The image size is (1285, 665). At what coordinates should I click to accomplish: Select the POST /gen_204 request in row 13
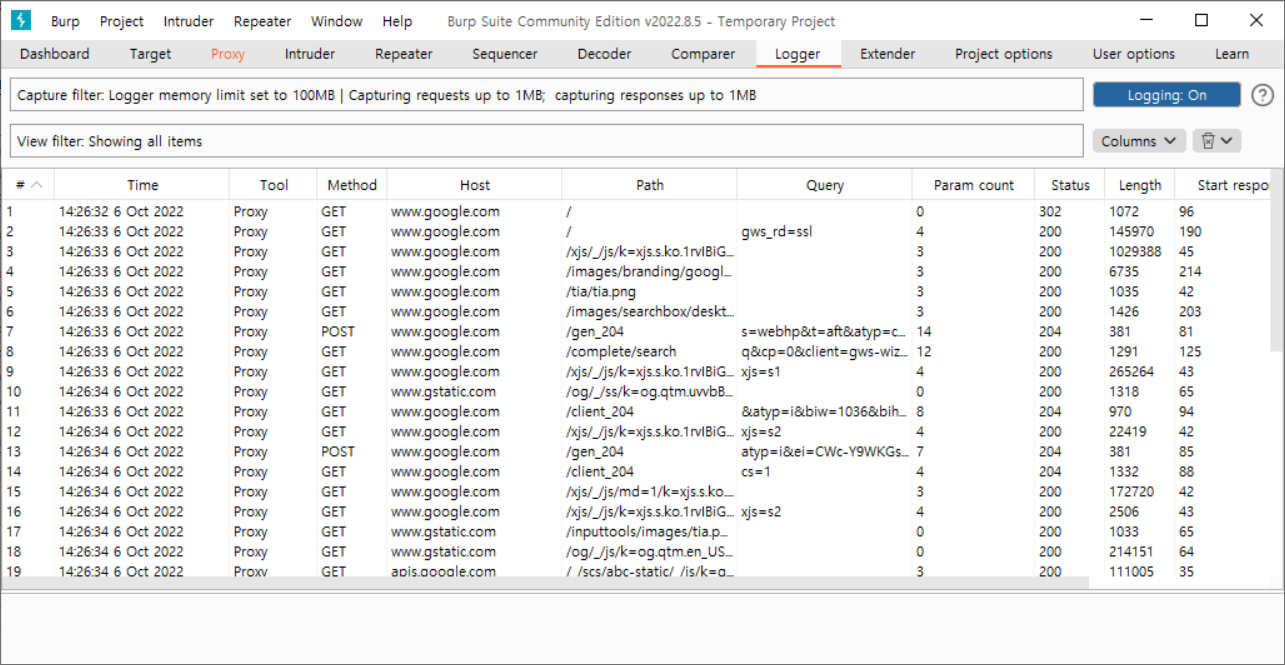tap(636, 451)
